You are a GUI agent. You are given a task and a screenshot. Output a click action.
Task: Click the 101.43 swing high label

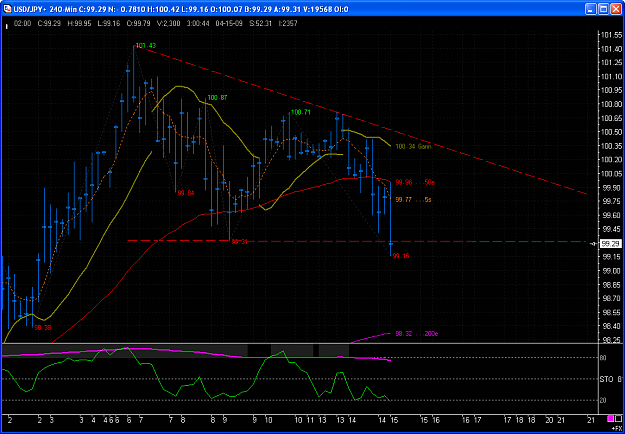pyautogui.click(x=145, y=45)
